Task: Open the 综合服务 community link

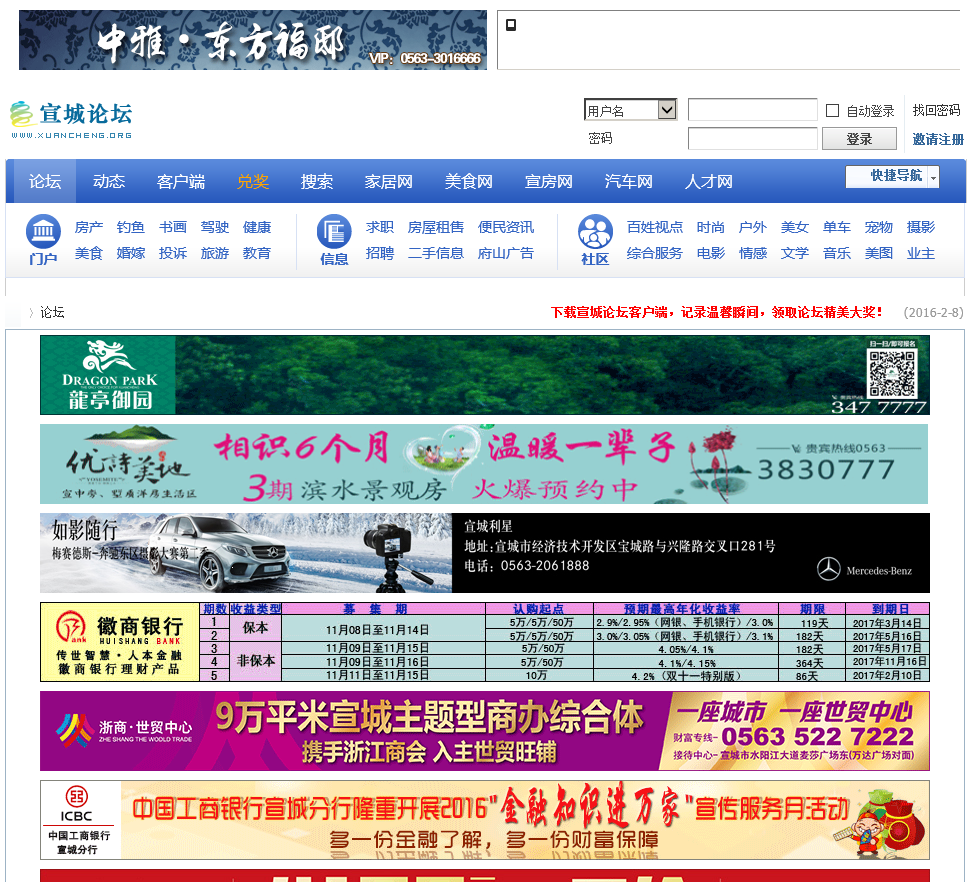Action: pos(655,253)
